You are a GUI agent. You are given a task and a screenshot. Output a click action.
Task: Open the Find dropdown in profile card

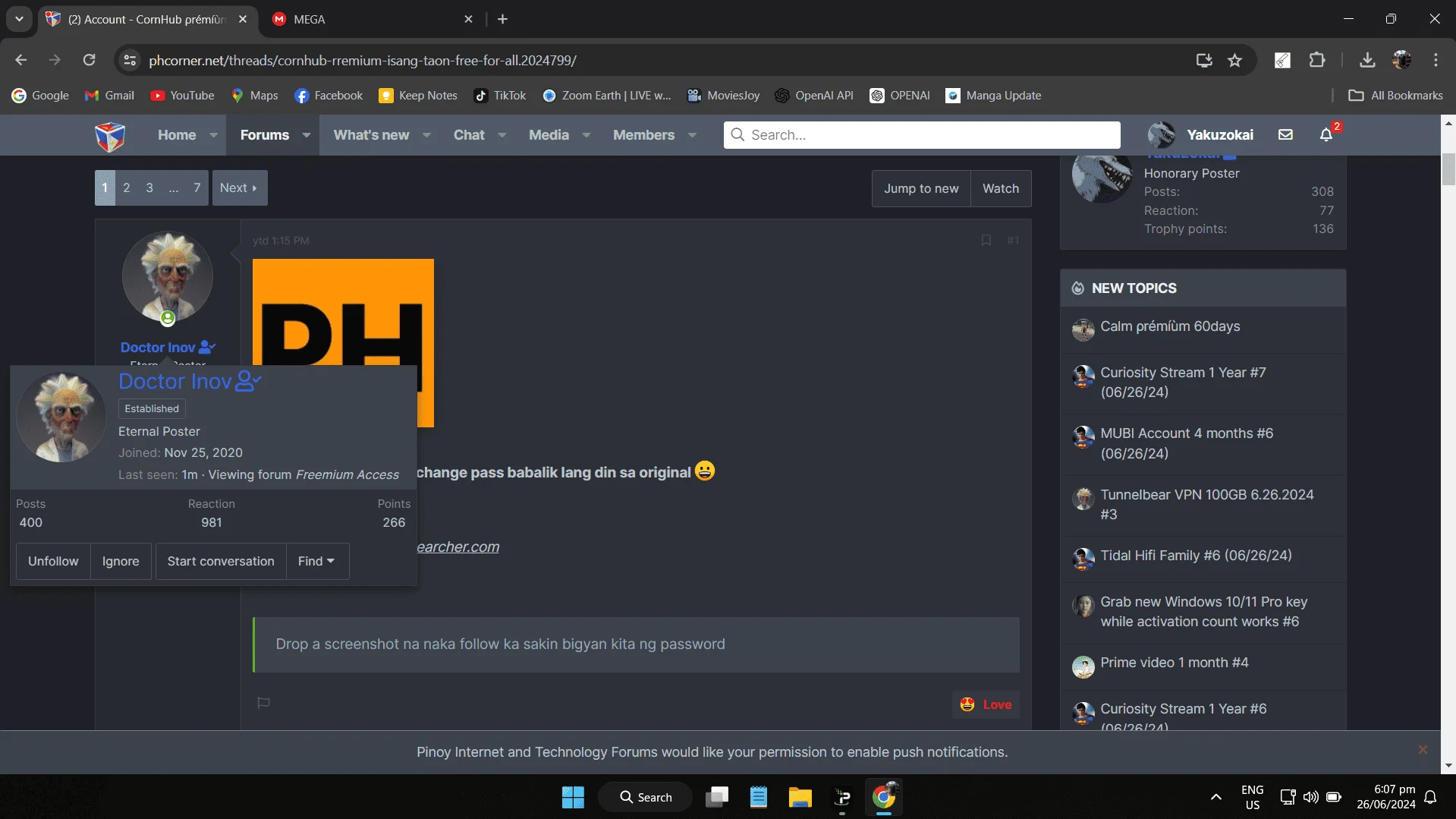tap(317, 562)
